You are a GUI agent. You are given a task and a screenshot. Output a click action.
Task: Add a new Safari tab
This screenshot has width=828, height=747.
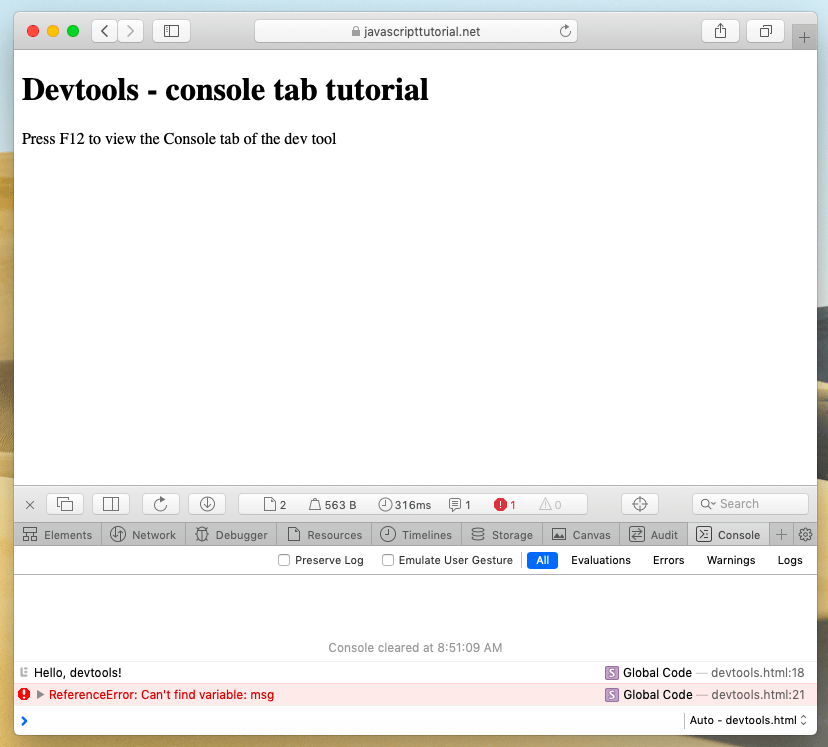(x=804, y=37)
